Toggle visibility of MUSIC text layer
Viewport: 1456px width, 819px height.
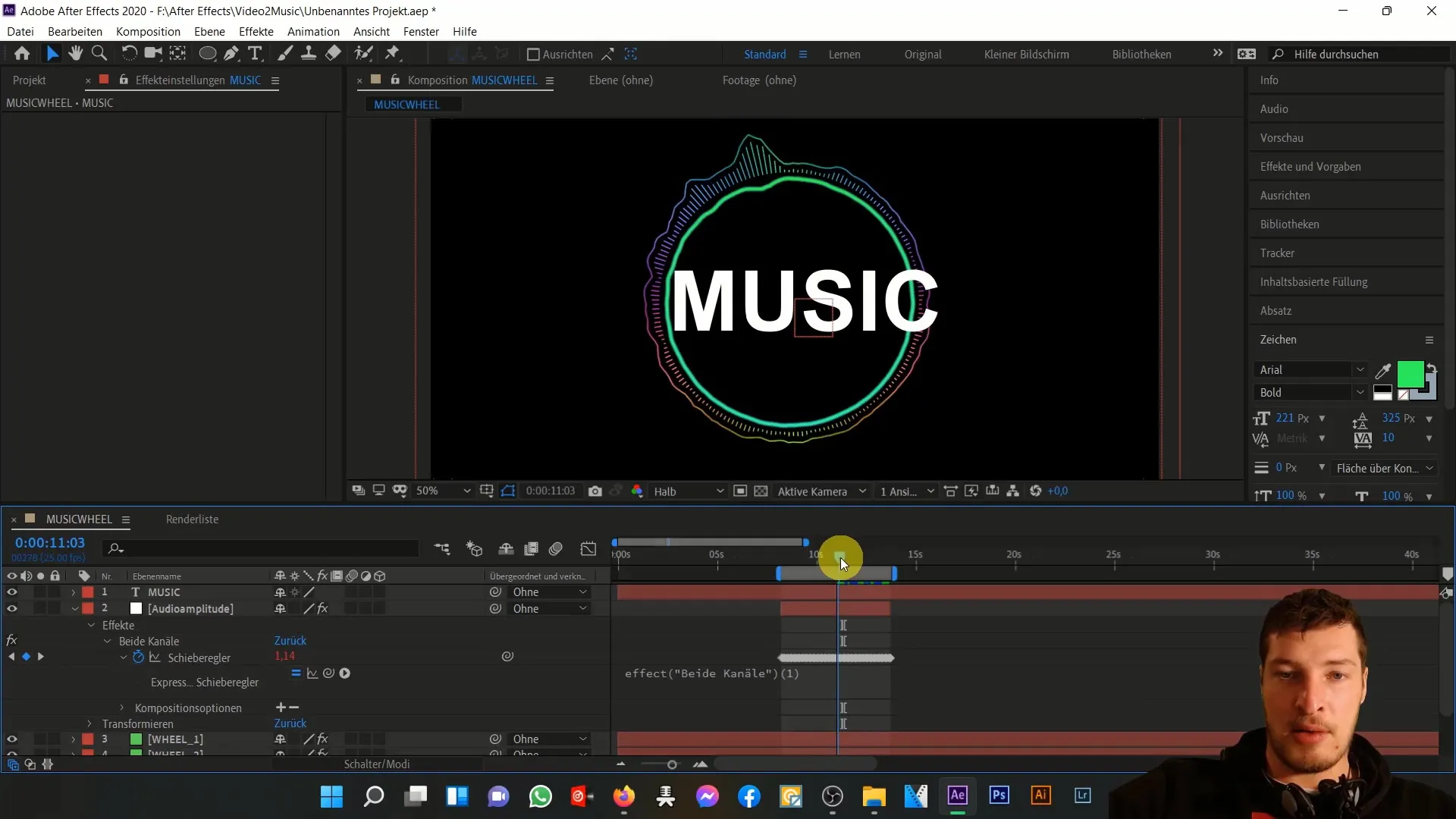[11, 591]
